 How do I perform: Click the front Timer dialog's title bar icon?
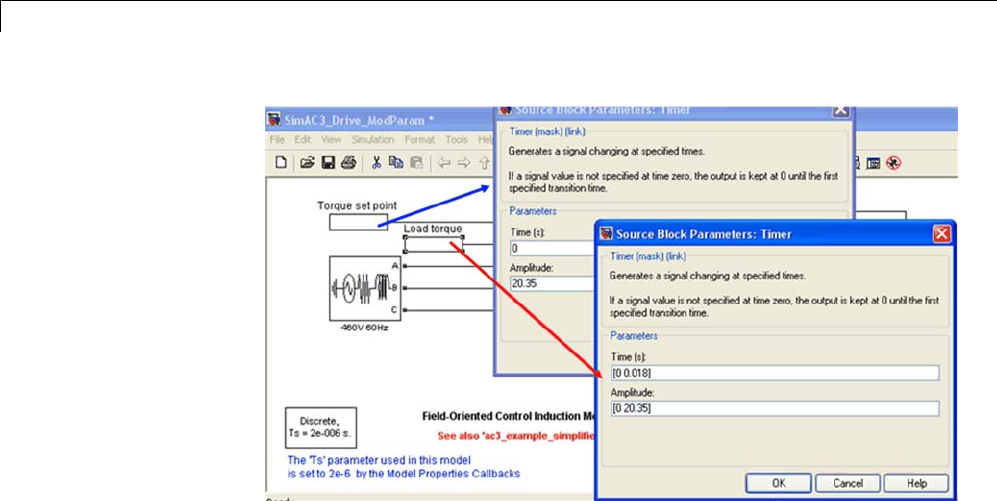click(x=606, y=234)
